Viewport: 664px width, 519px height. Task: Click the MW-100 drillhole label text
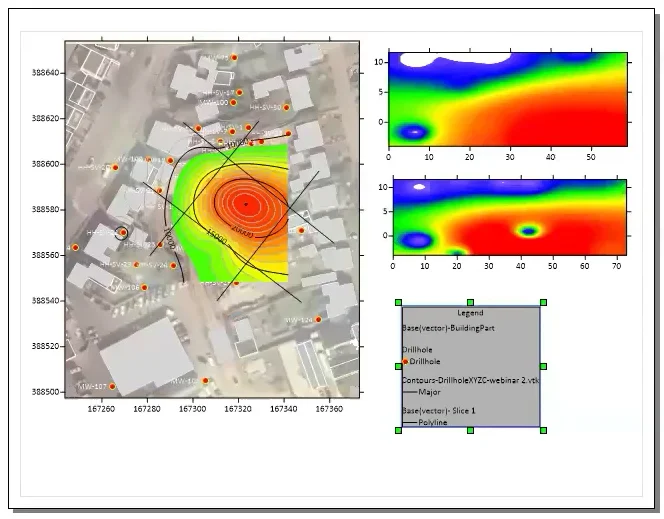[214, 102]
